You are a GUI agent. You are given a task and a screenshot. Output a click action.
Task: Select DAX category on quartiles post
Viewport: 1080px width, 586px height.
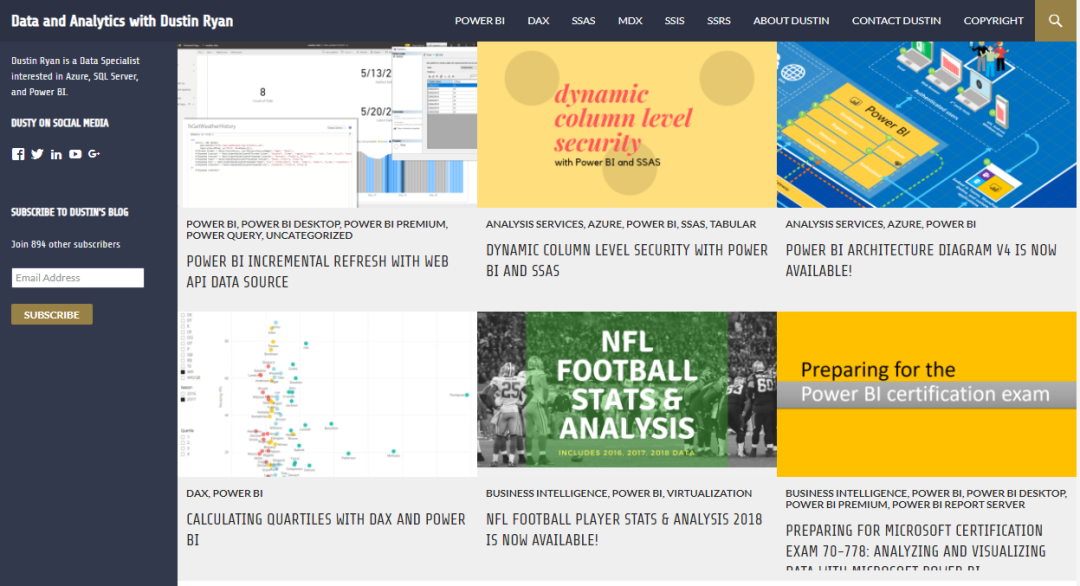coord(197,493)
